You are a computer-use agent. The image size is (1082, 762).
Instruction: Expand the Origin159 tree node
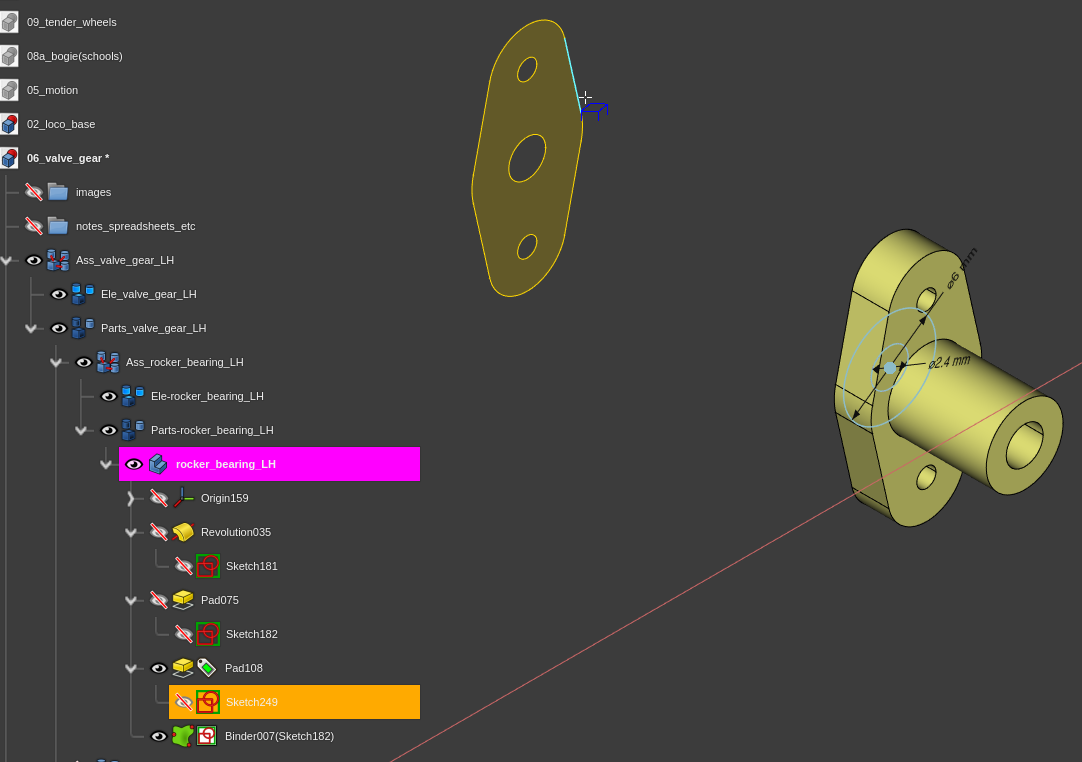point(131,498)
